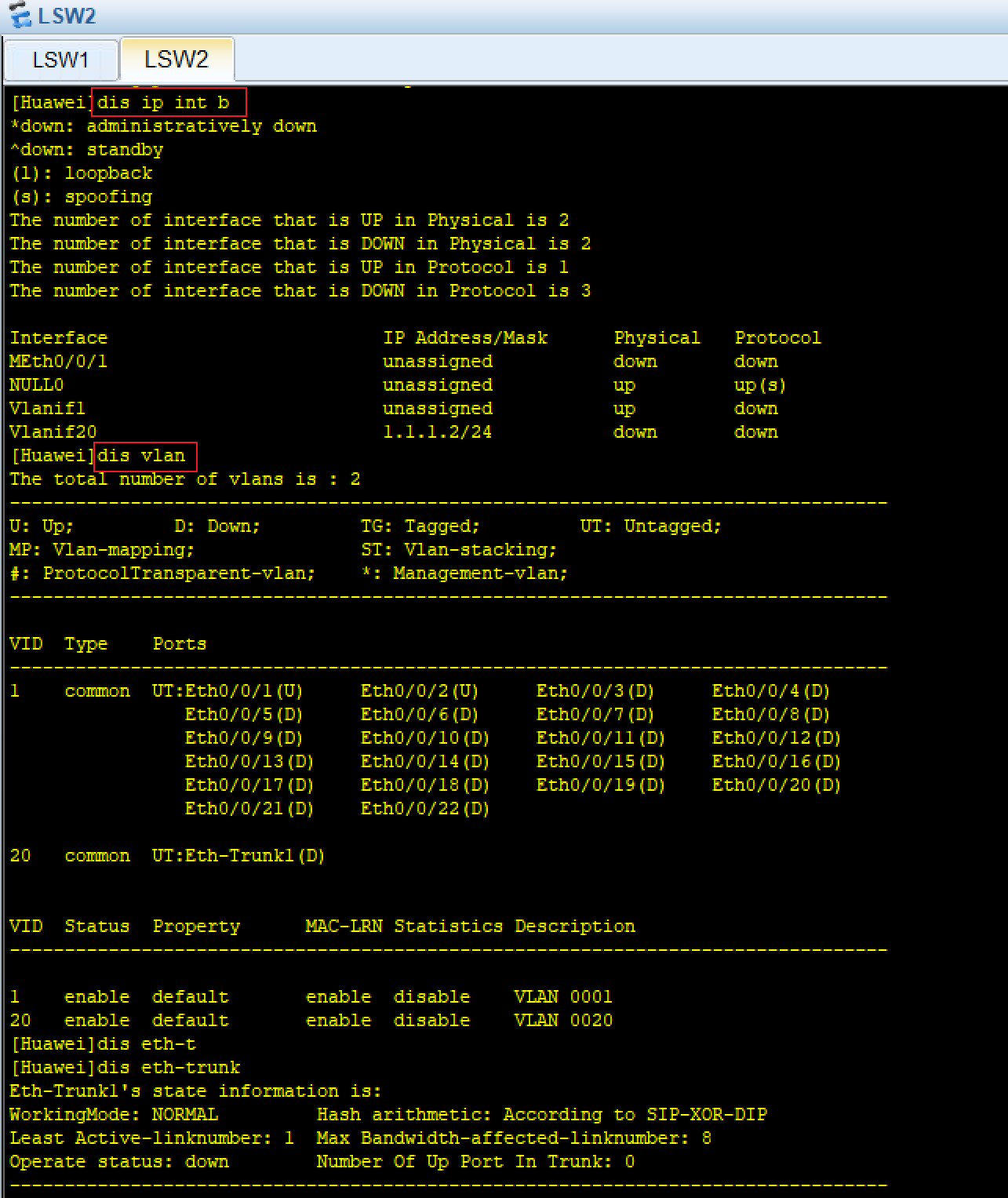The height and width of the screenshot is (1198, 1008).
Task: Click the 'MAC-LRN' column header
Action: pos(344,927)
